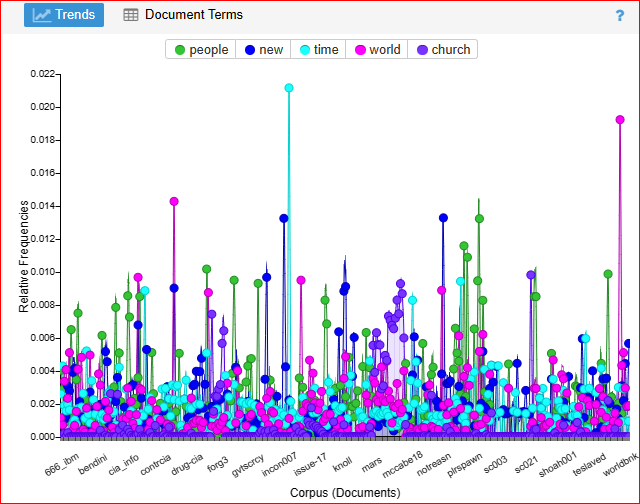
Task: Click the 'teslaved' document axis label
Action: pyautogui.click(x=589, y=464)
